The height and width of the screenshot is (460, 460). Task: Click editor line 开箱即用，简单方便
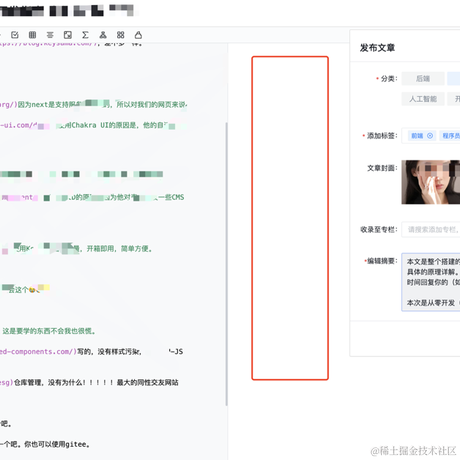tap(119, 249)
